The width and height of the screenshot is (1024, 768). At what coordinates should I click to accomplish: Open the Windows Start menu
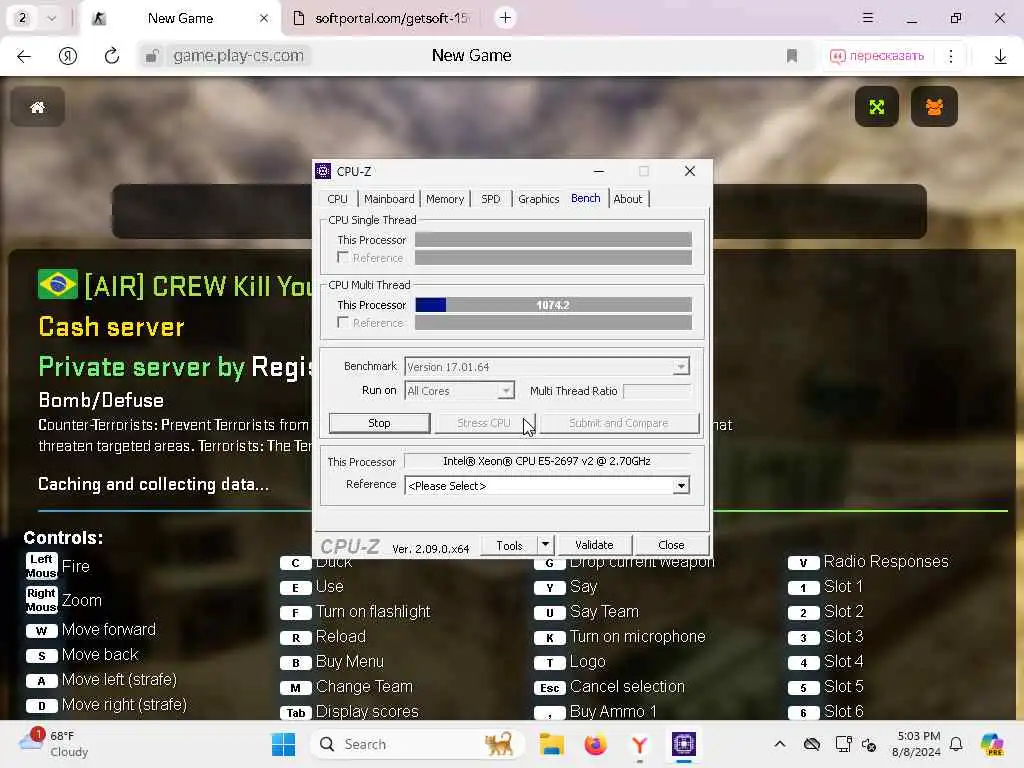click(x=283, y=744)
